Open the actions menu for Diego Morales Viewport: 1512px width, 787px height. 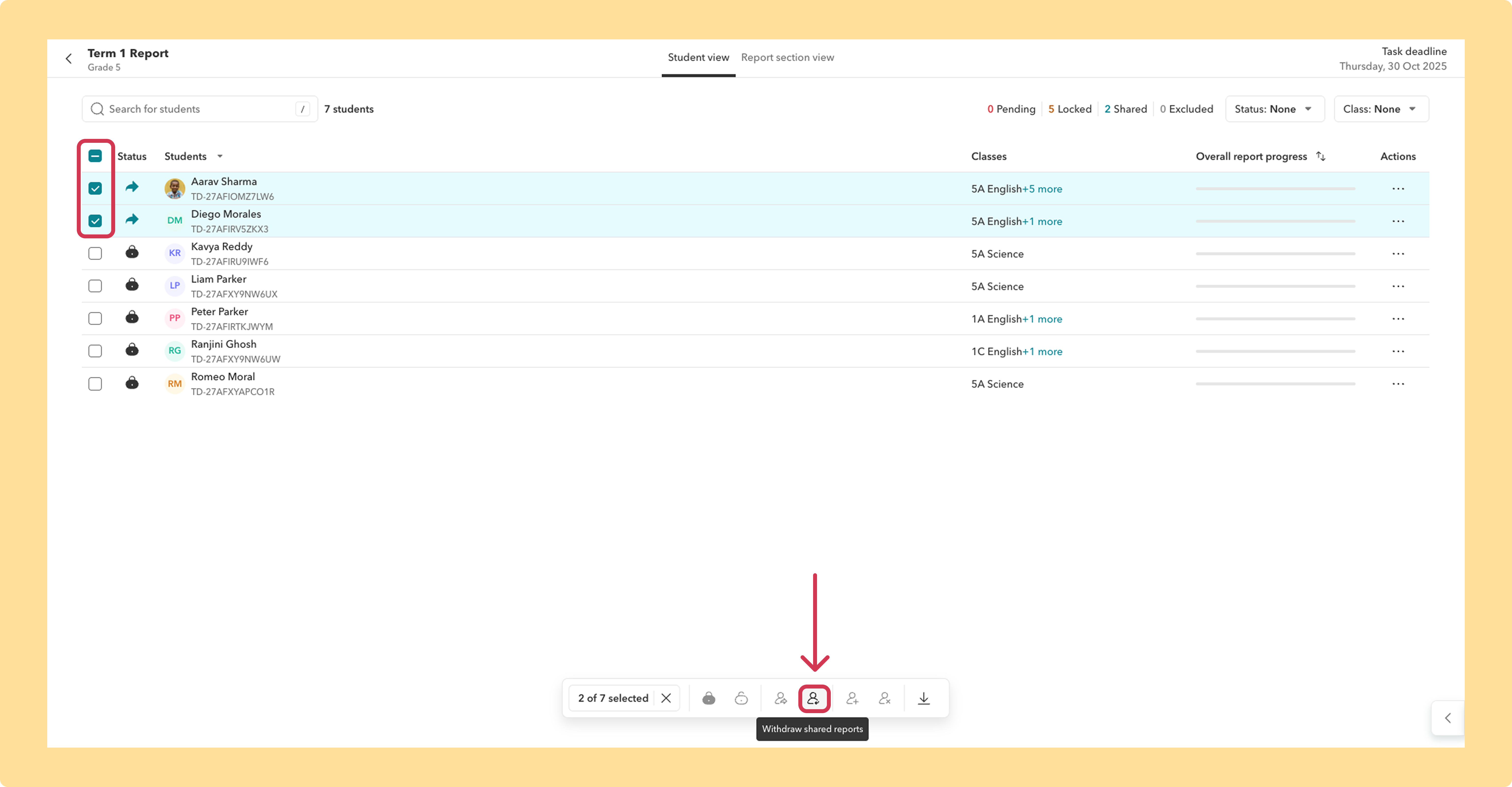click(1398, 221)
